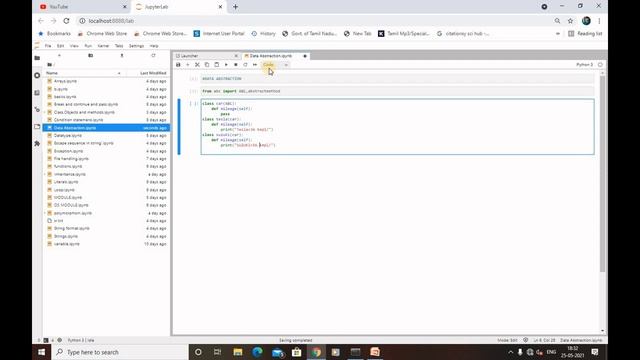Image resolution: width=640 pixels, height=360 pixels.
Task: Open Running Terminals and Kernels sidebar icon
Action: point(37,76)
